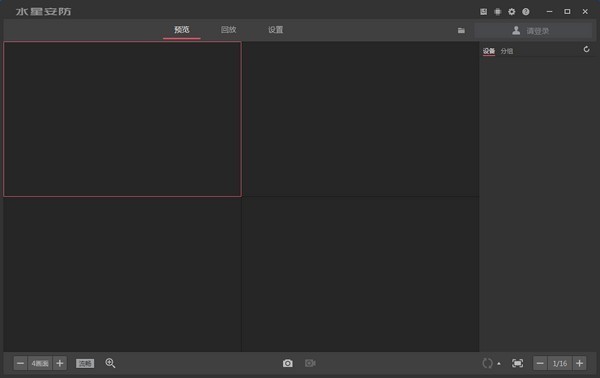Start recording with the video camera icon
This screenshot has height=378, width=600.
(x=310, y=363)
